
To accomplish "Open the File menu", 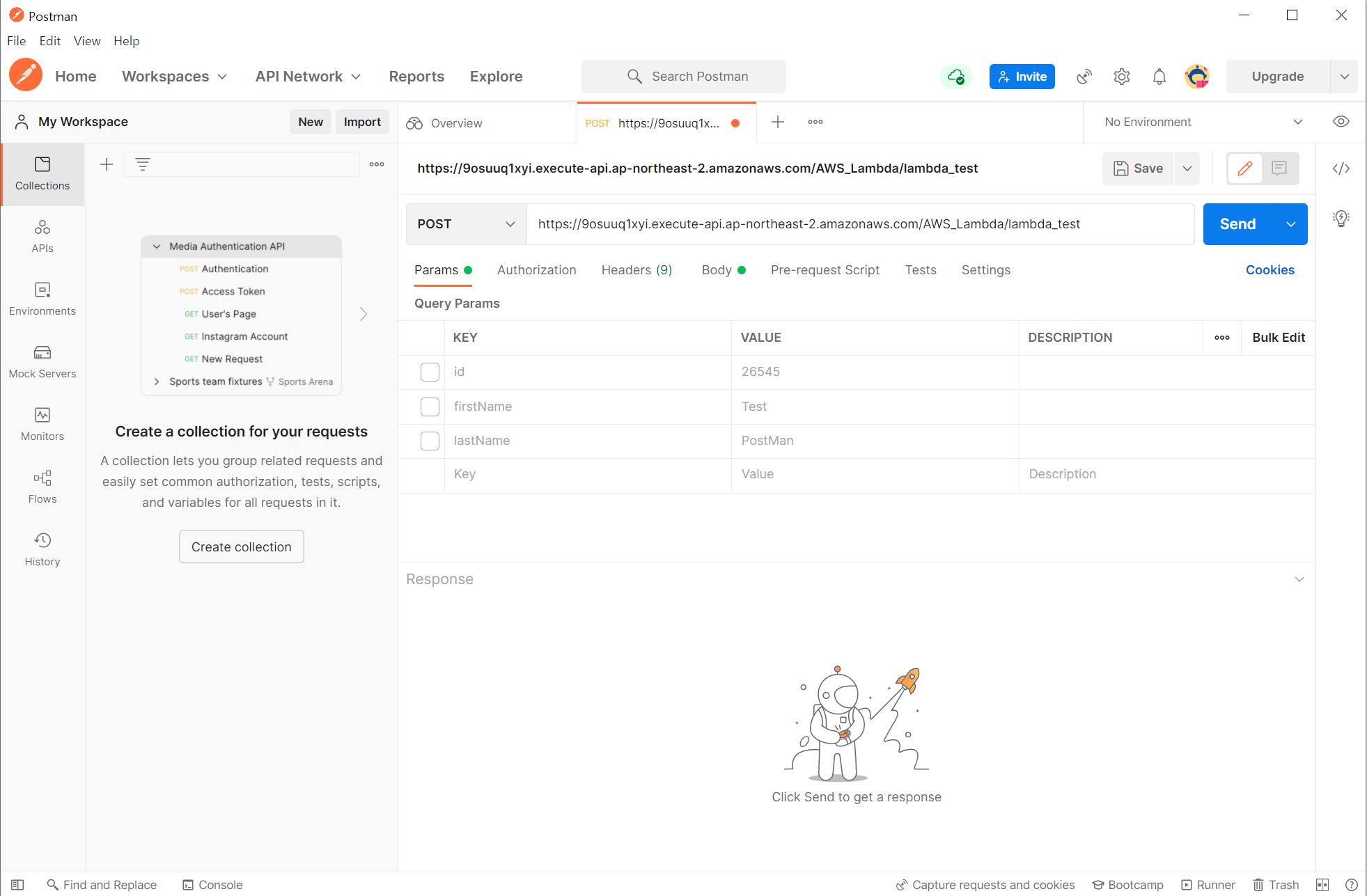I will (16, 41).
